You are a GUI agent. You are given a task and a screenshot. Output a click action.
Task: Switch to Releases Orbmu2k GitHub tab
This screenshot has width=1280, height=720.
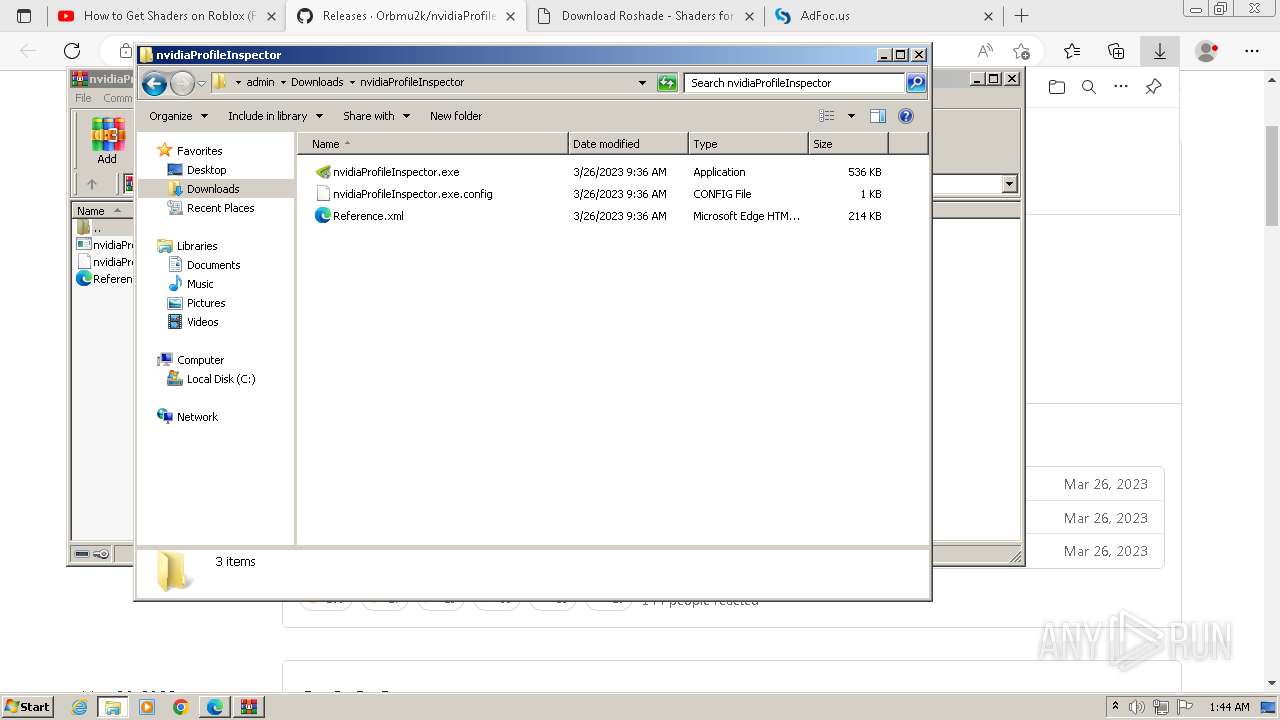tap(406, 16)
